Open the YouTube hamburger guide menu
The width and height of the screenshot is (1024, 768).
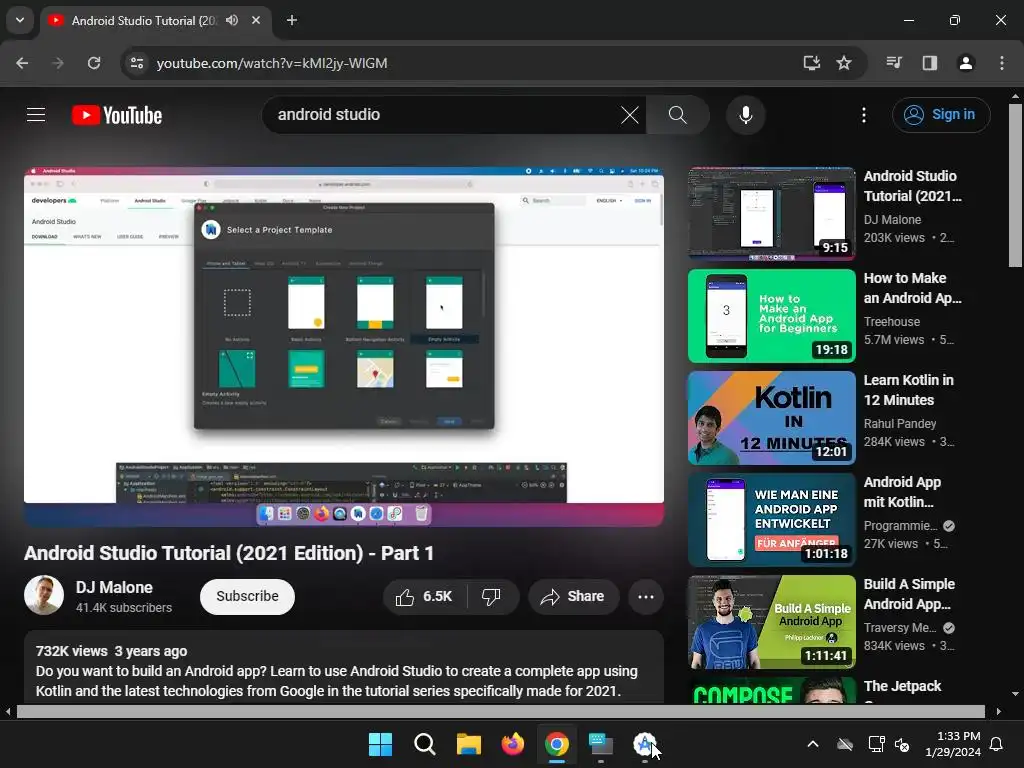(36, 115)
